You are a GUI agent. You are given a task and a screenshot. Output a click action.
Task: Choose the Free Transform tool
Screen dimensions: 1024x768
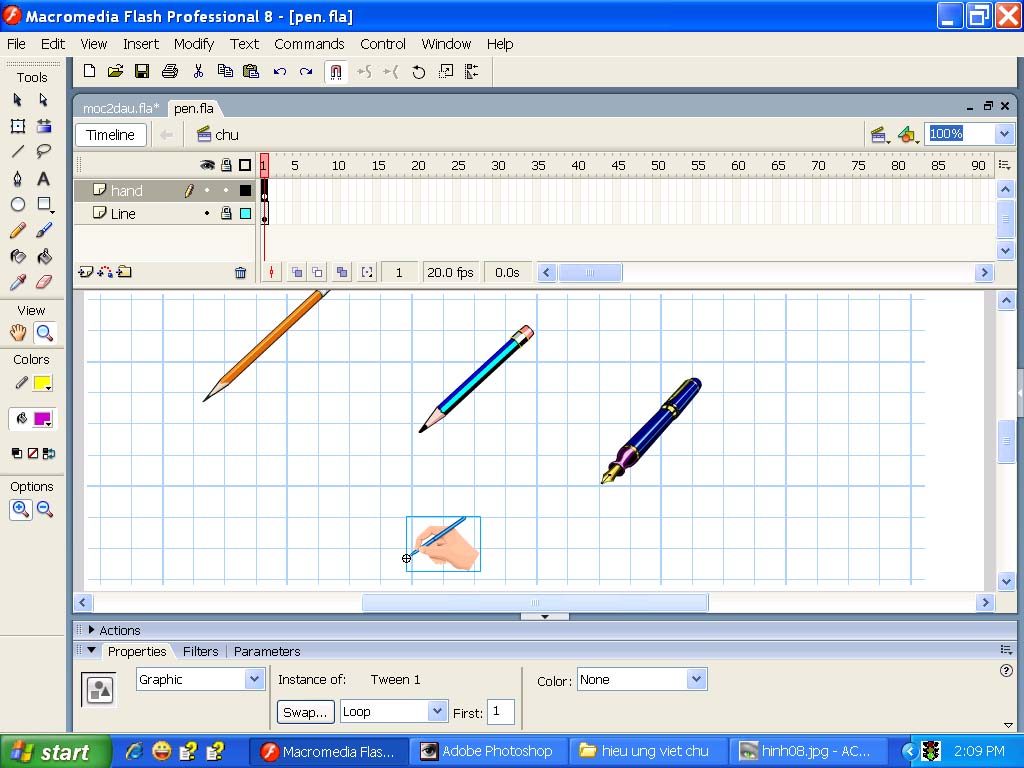[x=18, y=126]
